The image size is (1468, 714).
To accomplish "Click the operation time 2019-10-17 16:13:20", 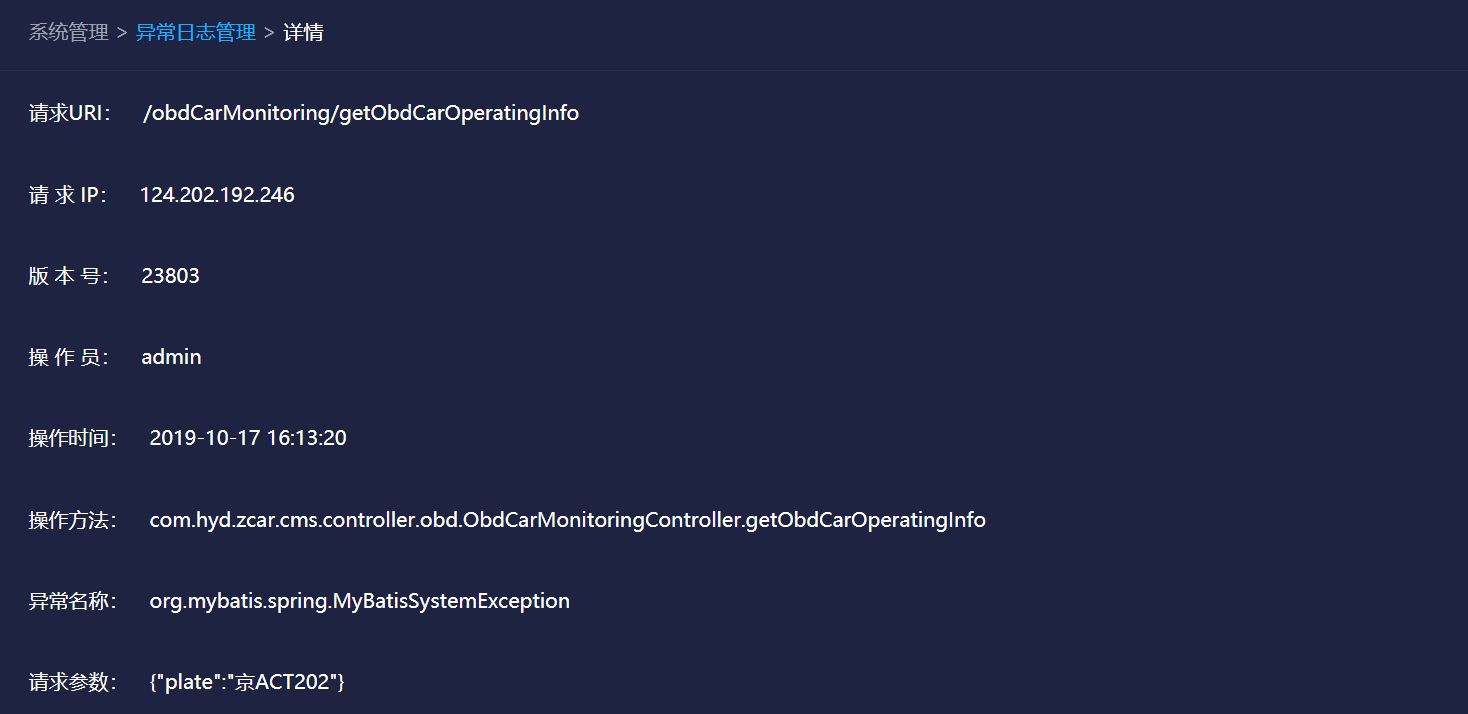I will pyautogui.click(x=248, y=437).
